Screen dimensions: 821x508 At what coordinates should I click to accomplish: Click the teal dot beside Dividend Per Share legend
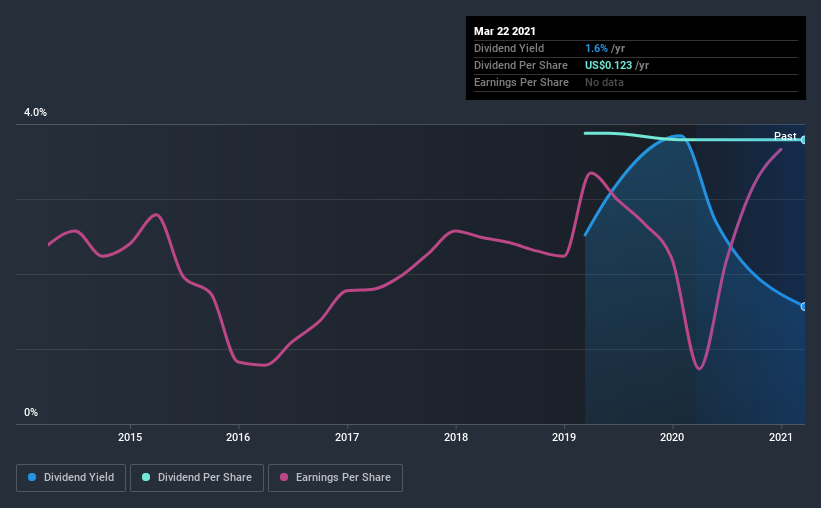coord(148,478)
